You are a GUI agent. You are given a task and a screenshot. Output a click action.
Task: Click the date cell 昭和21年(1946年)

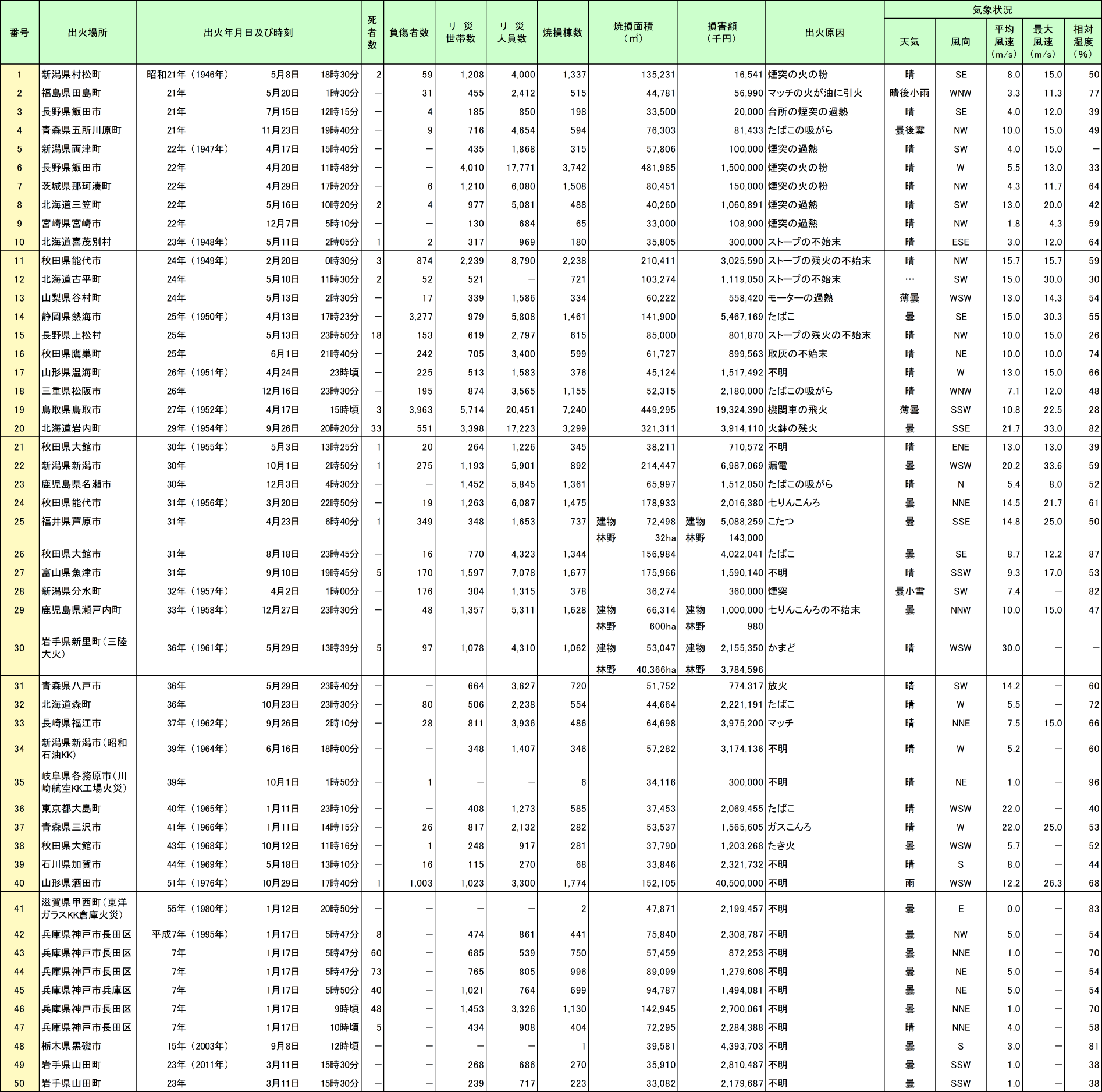(188, 75)
